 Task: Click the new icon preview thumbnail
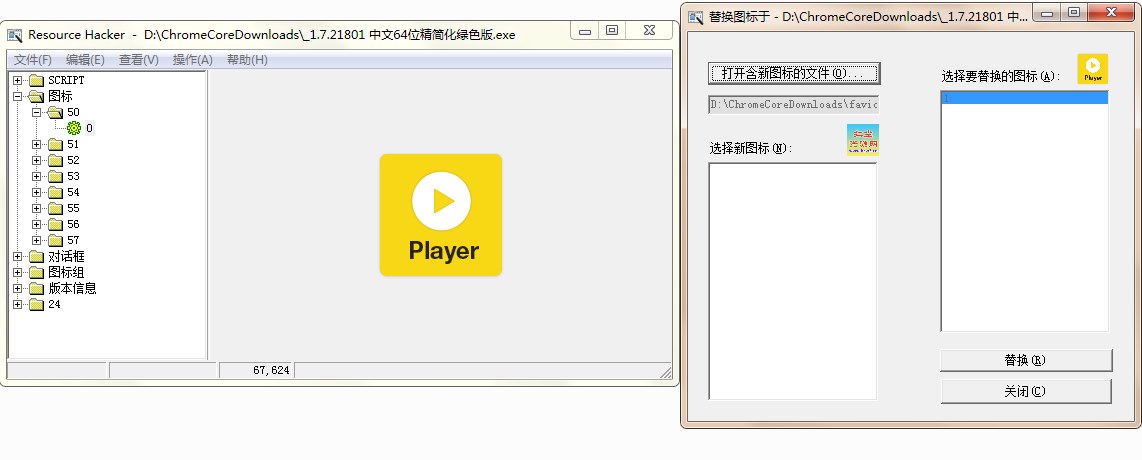(863, 140)
